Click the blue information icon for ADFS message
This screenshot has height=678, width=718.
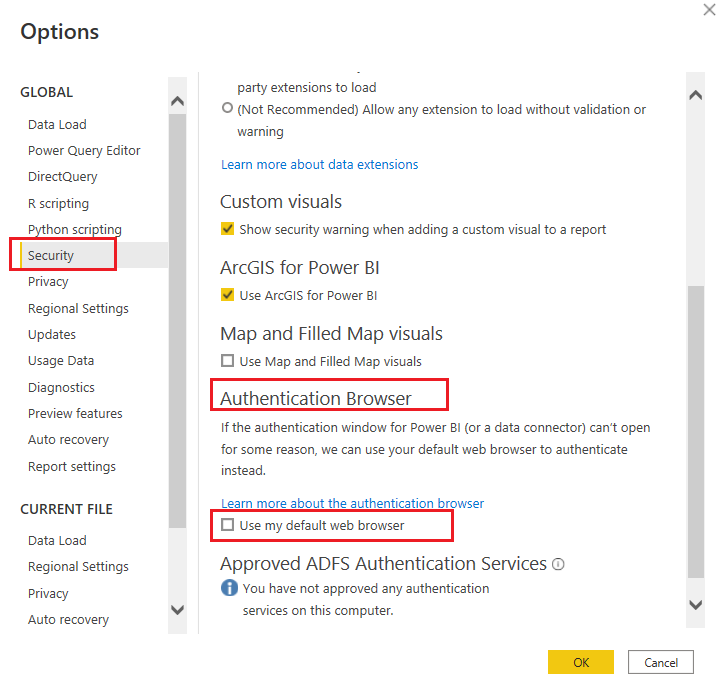(229, 588)
